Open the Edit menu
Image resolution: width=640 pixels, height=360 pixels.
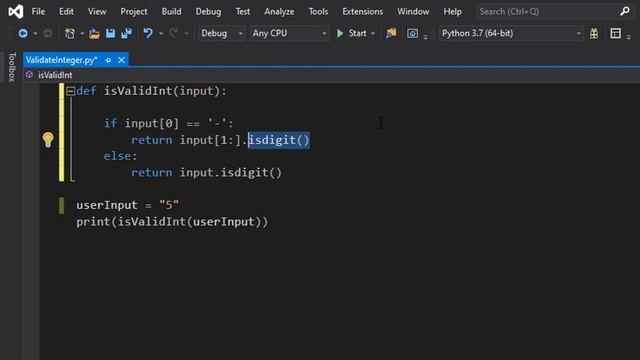66,11
